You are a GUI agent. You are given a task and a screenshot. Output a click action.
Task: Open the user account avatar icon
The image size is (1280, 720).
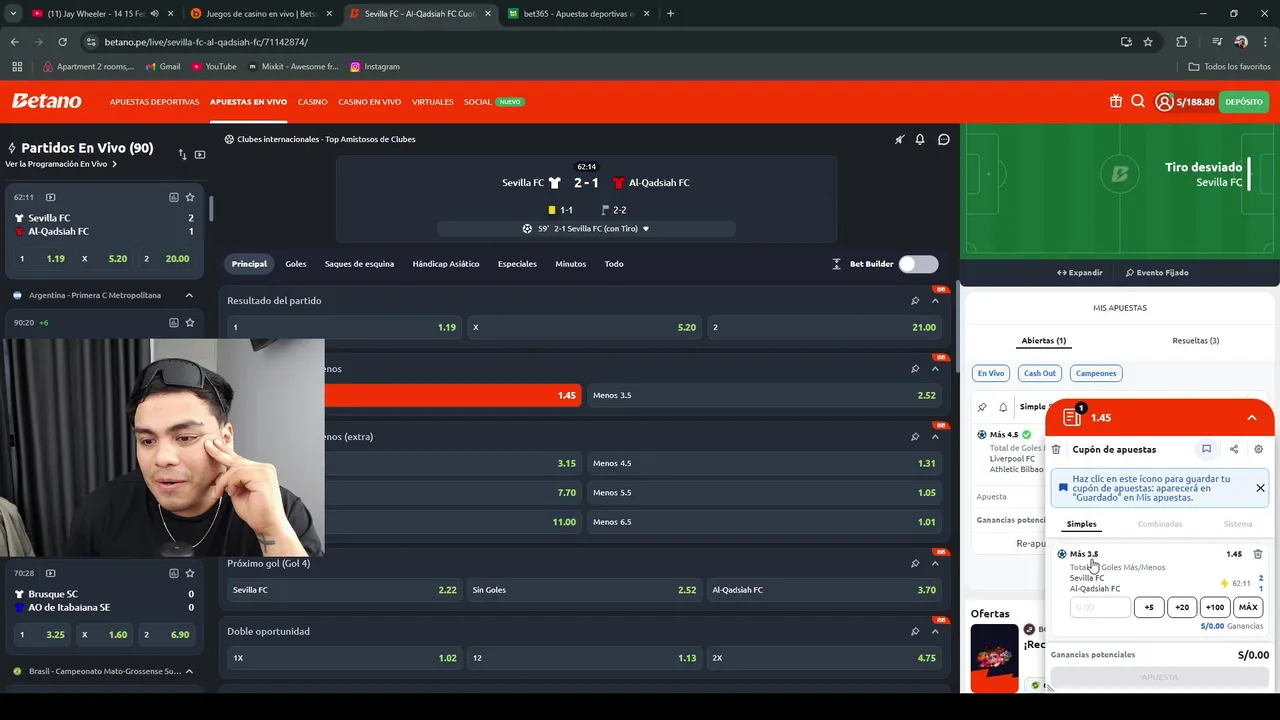[1164, 101]
